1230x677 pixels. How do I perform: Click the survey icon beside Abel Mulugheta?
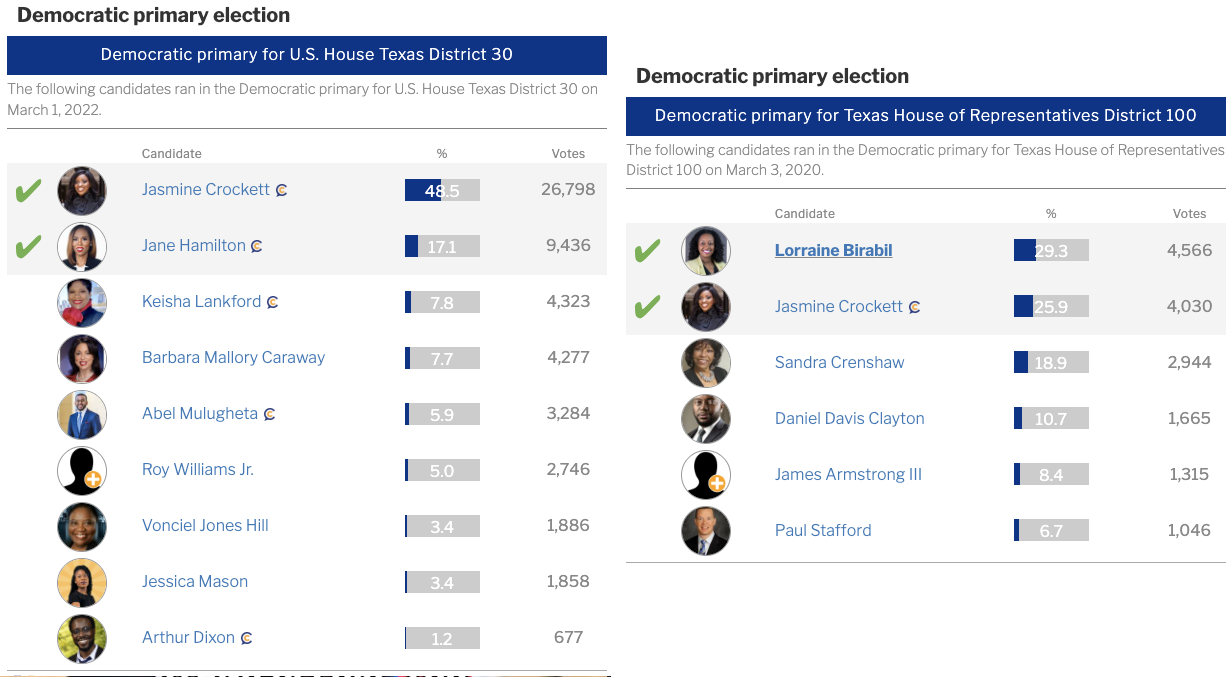269,414
